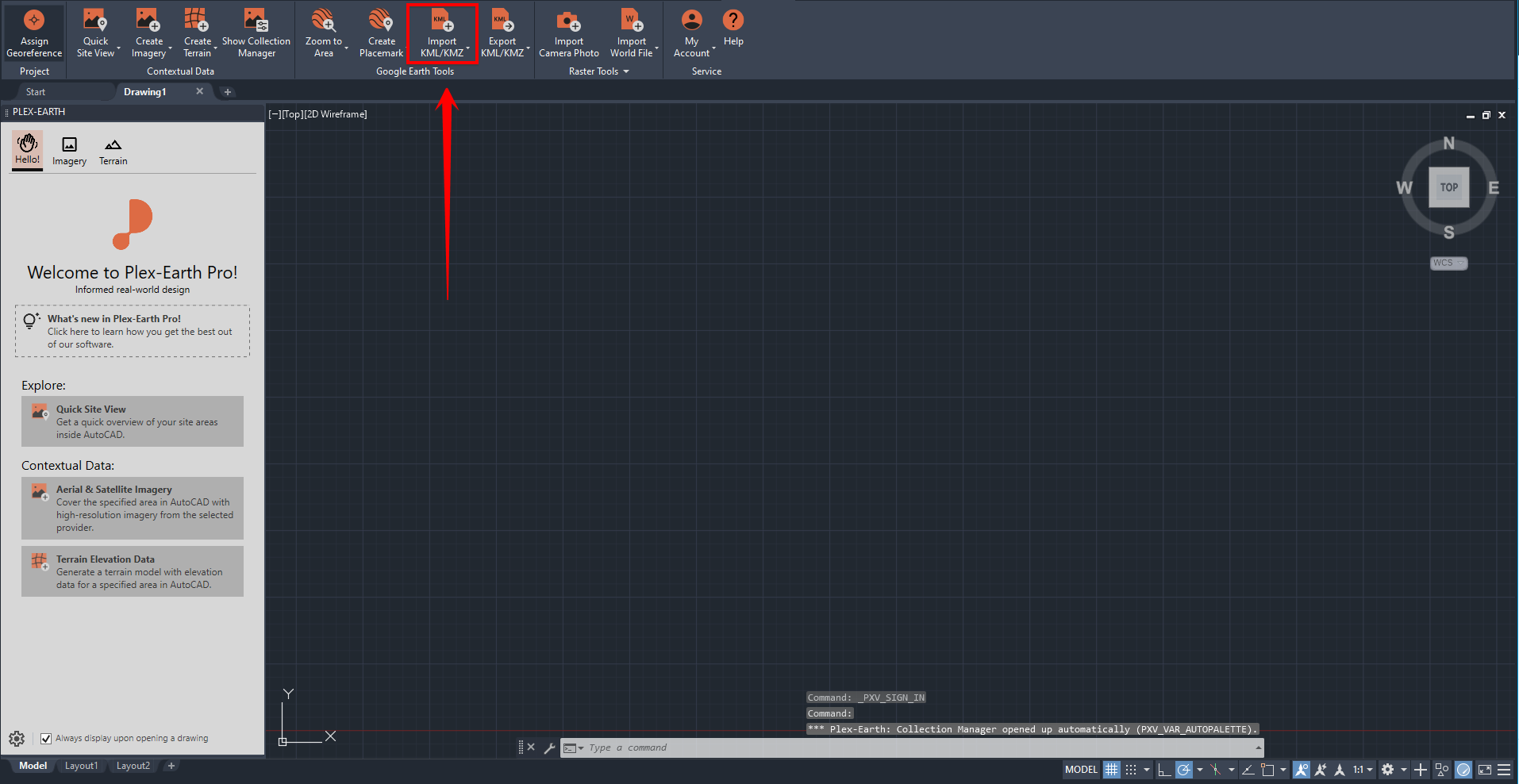Switch to Layout2 tab
The width and height of the screenshot is (1519, 784).
coord(133,766)
